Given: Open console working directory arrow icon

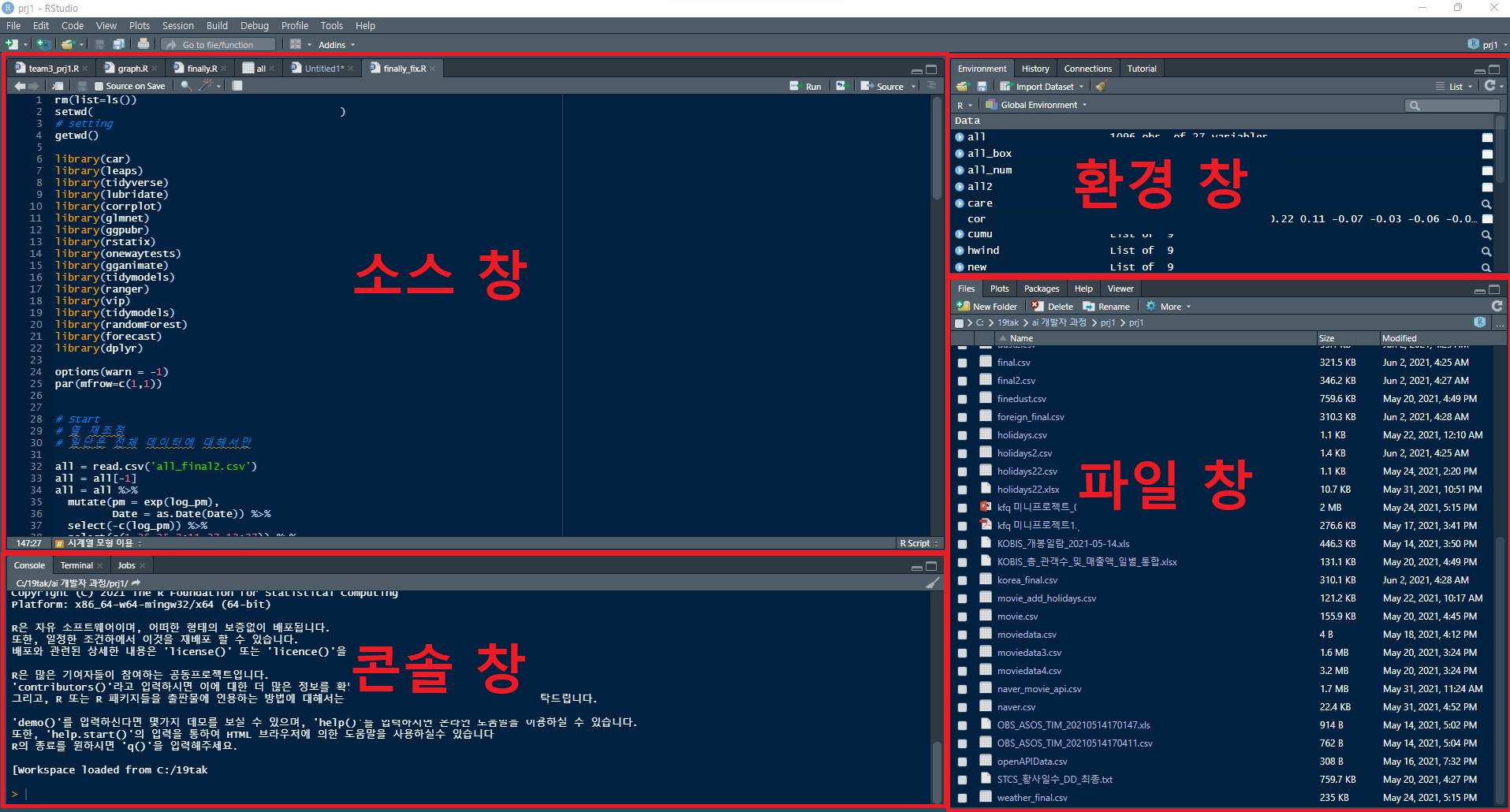Looking at the screenshot, I should tap(136, 583).
